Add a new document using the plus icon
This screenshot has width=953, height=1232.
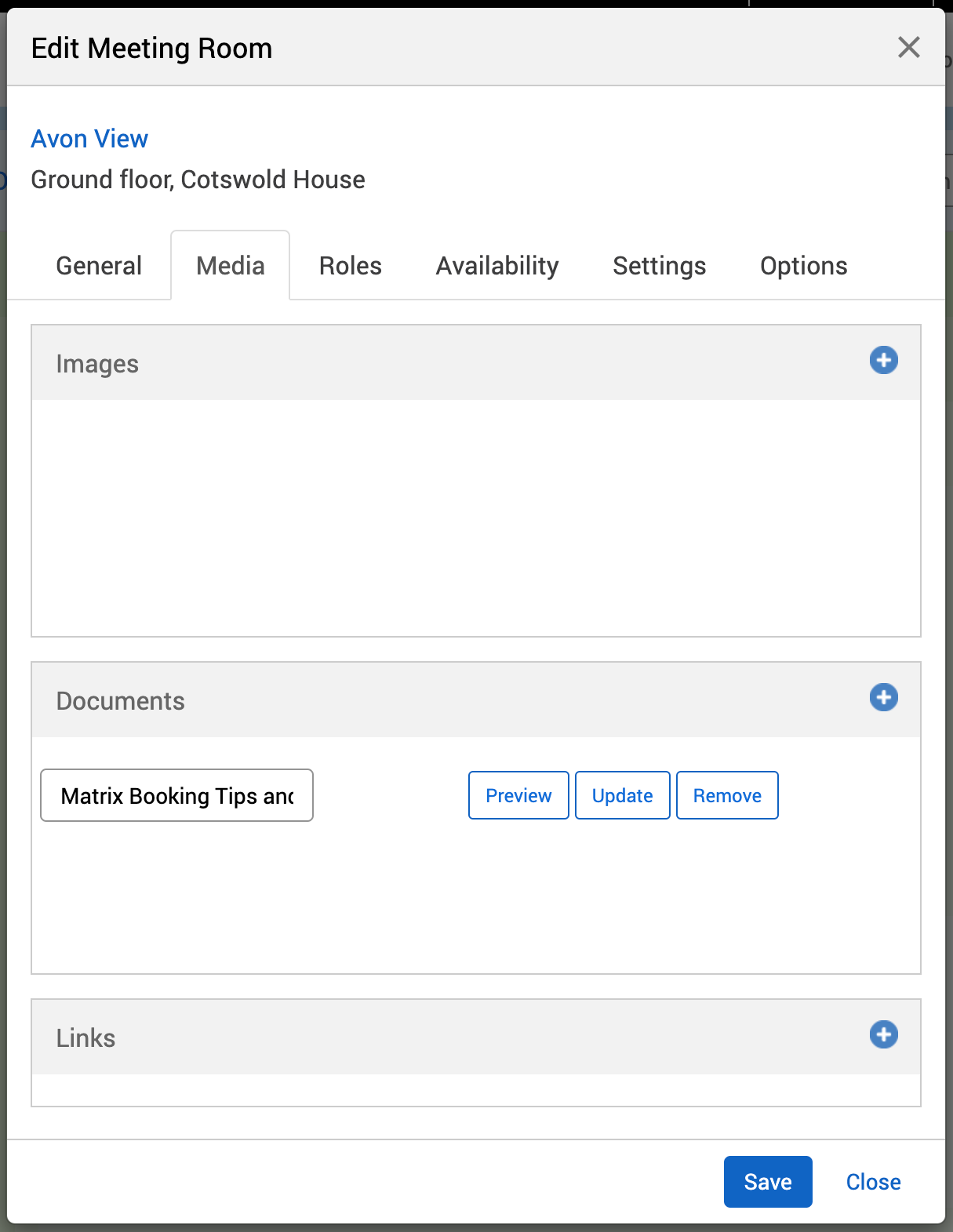pos(883,697)
